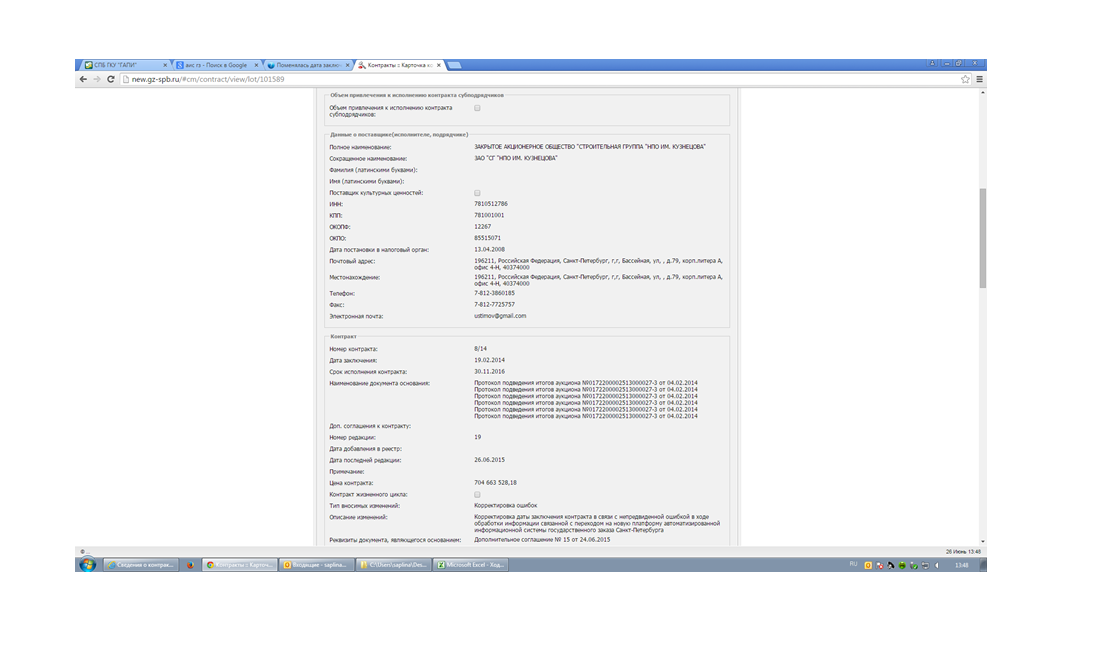Toggle subcontractor involvement volume checkbox

[x=478, y=108]
